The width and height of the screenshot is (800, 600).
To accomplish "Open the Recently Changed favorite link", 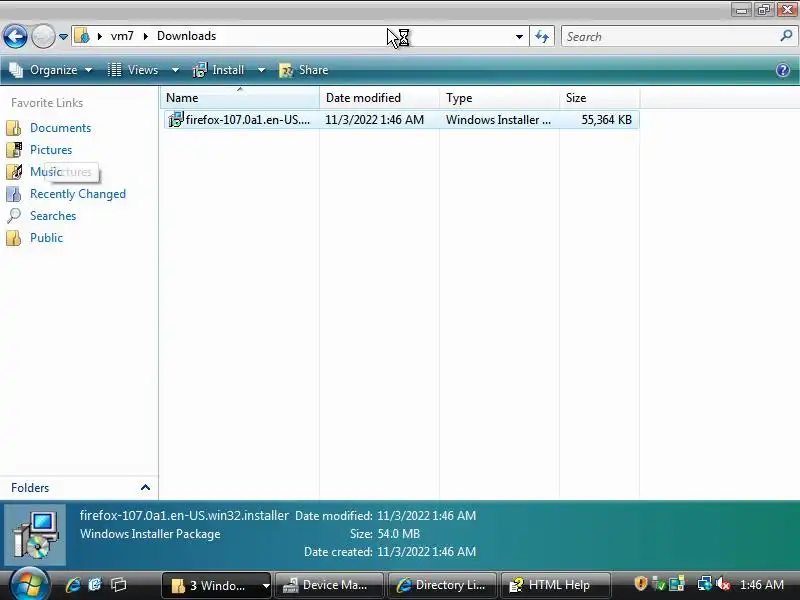I will tap(78, 194).
